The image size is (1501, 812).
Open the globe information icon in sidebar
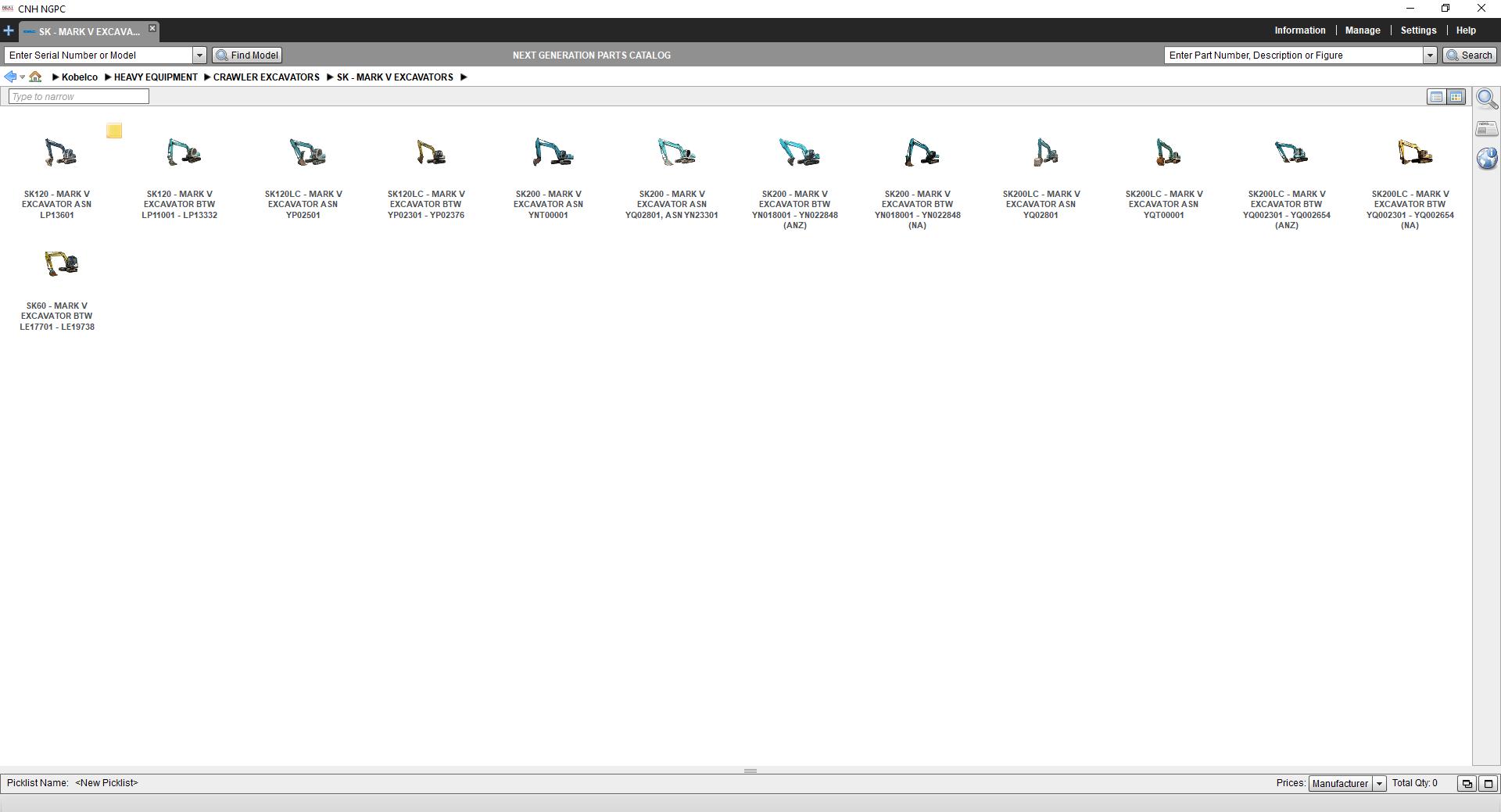pos(1487,159)
